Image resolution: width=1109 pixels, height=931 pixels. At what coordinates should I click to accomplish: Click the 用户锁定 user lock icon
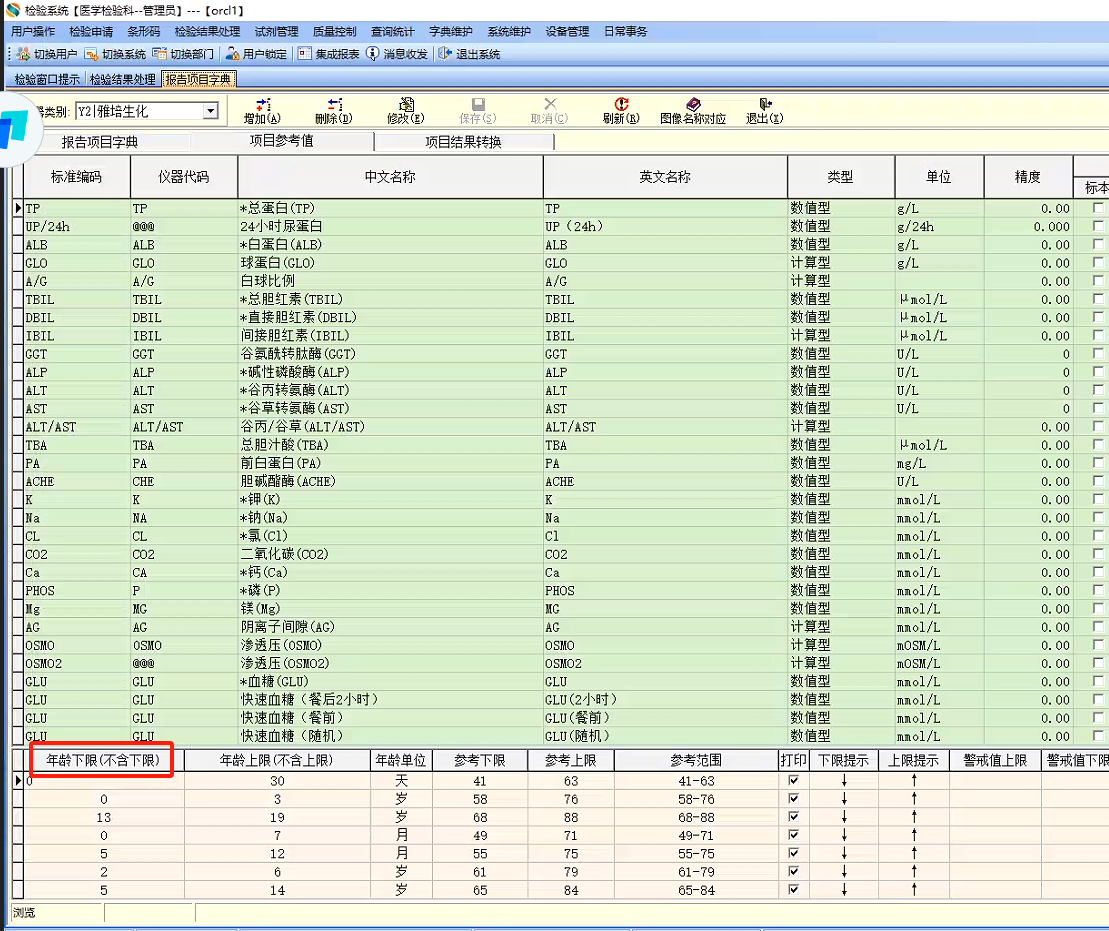pos(233,54)
